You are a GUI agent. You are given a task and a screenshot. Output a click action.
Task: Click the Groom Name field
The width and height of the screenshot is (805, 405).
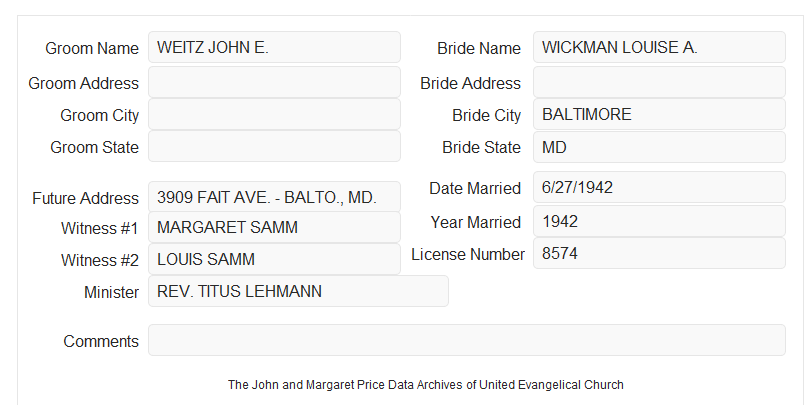[274, 47]
